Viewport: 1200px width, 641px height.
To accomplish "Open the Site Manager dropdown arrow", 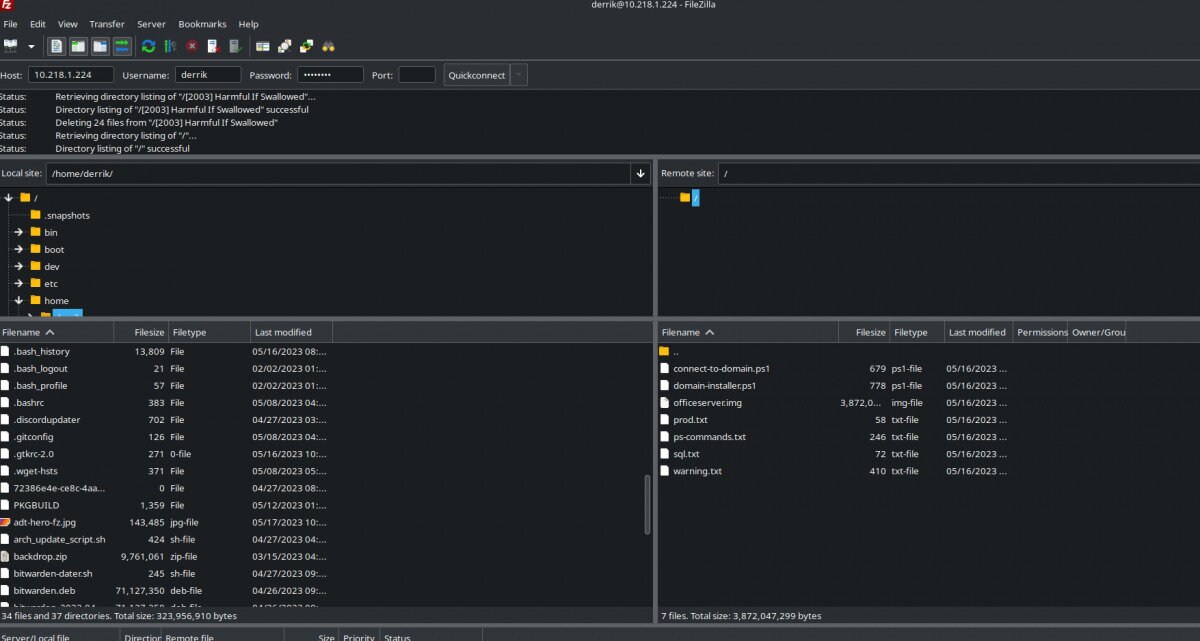I will pyautogui.click(x=31, y=46).
